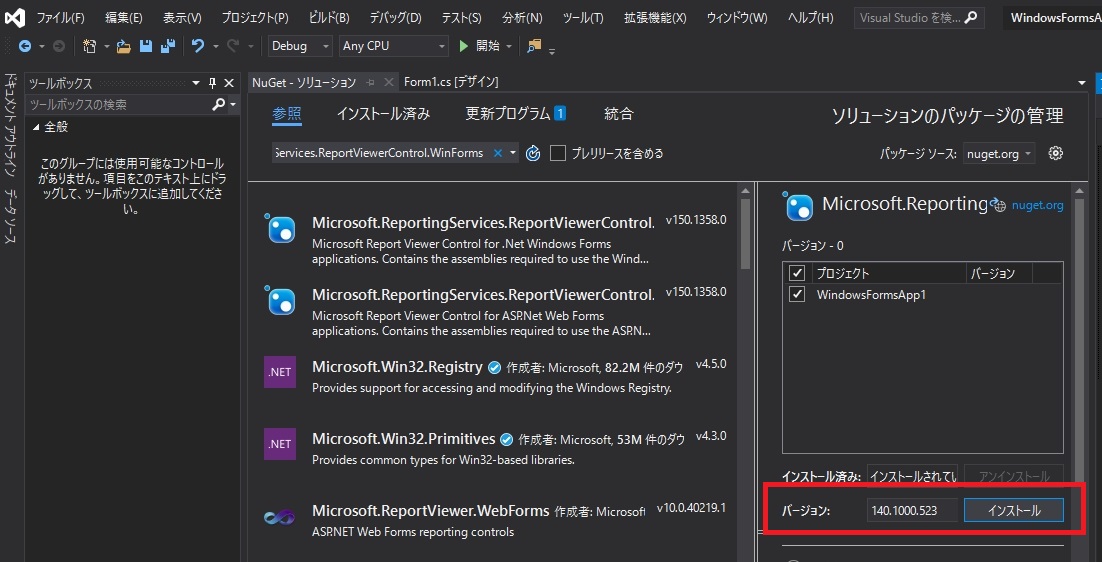The width and height of the screenshot is (1102, 562).
Task: Open the データ ソース side tab
Action: [10, 216]
